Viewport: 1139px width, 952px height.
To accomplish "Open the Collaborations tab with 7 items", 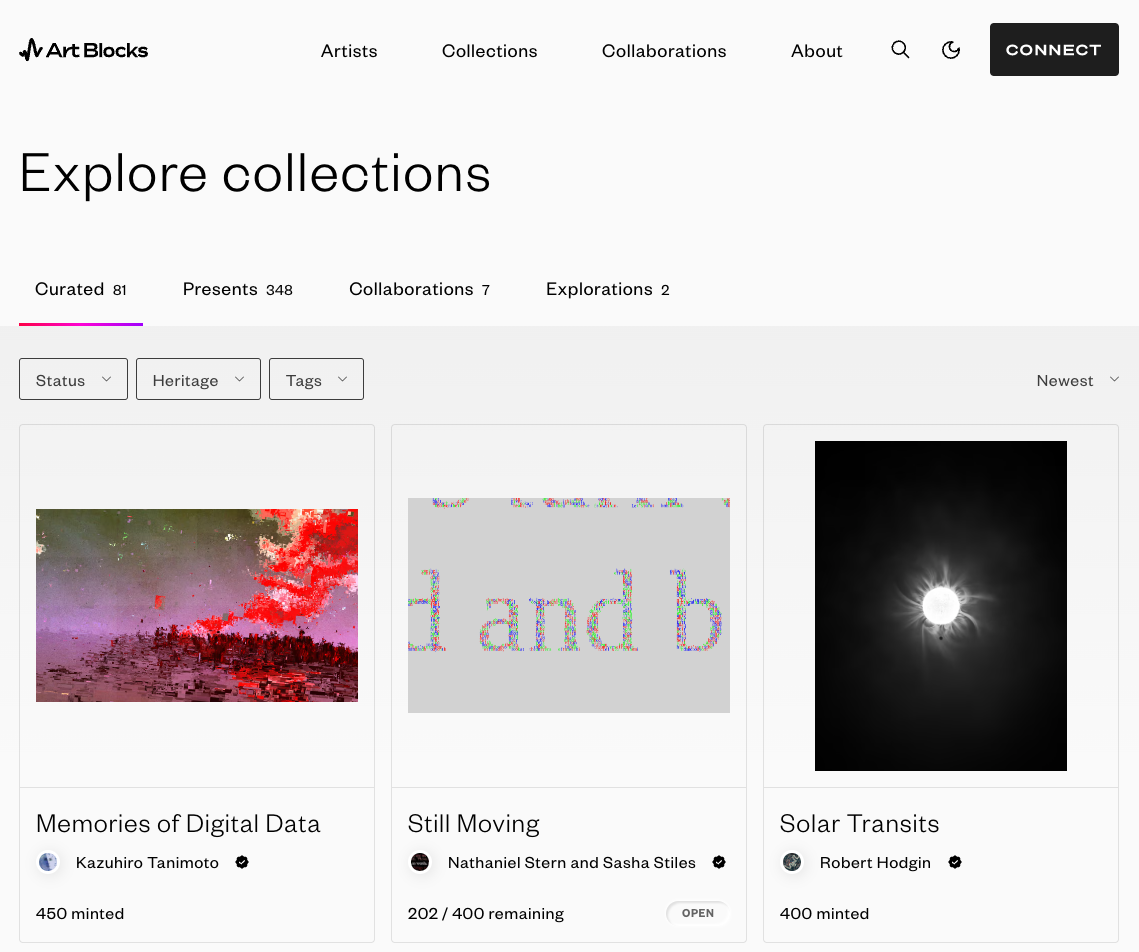I will point(419,290).
